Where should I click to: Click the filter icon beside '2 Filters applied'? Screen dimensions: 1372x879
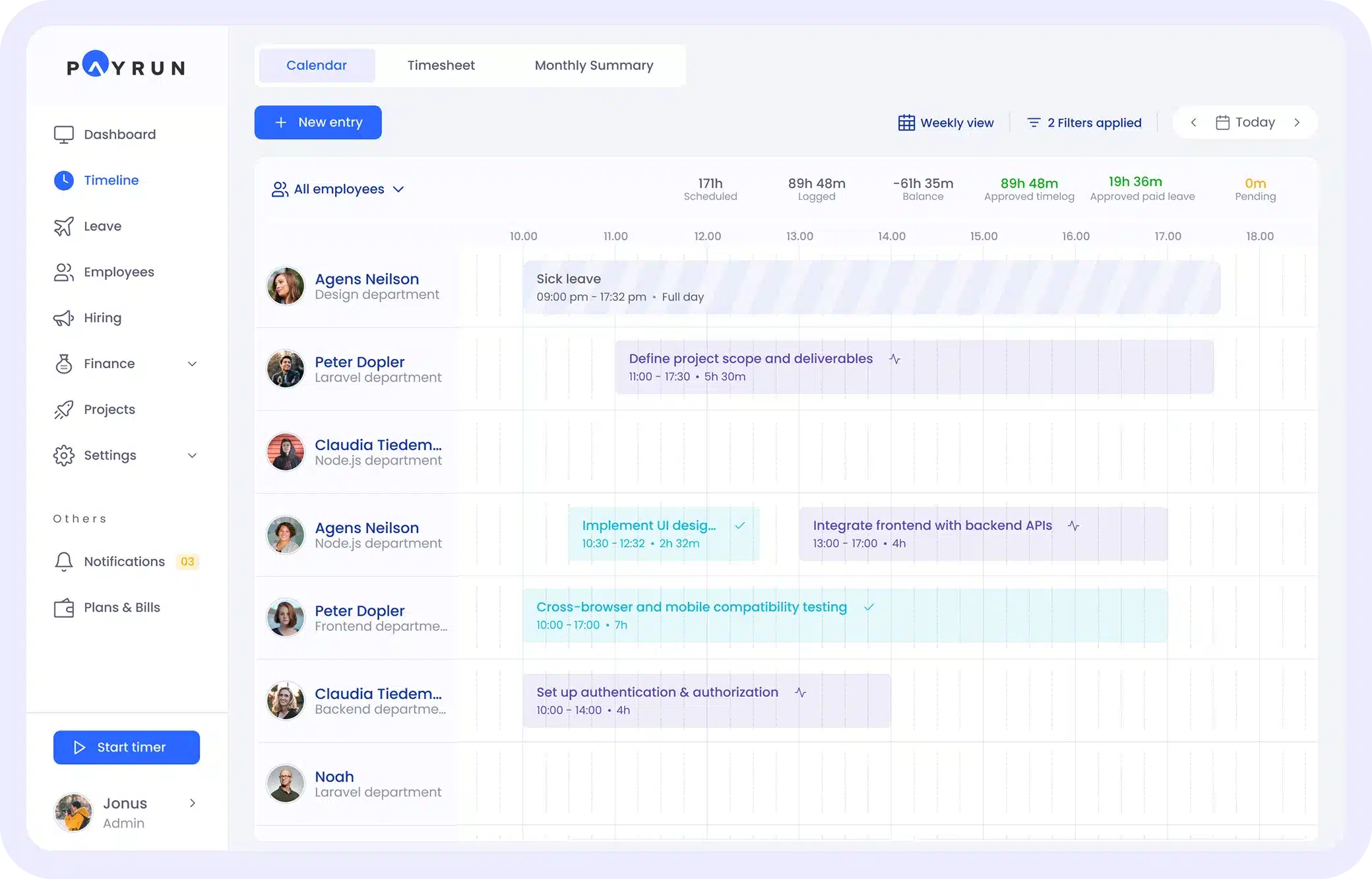(x=1034, y=122)
